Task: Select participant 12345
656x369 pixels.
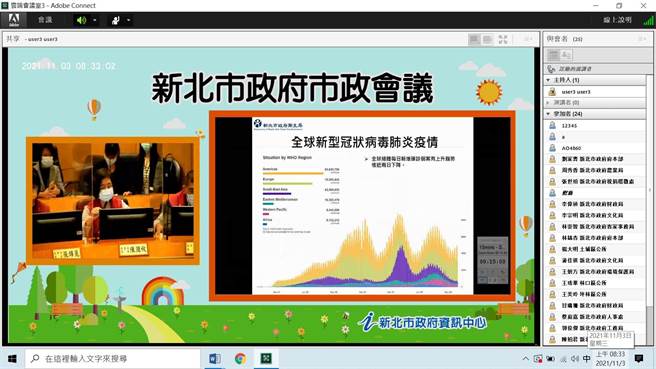Action: 594,126
